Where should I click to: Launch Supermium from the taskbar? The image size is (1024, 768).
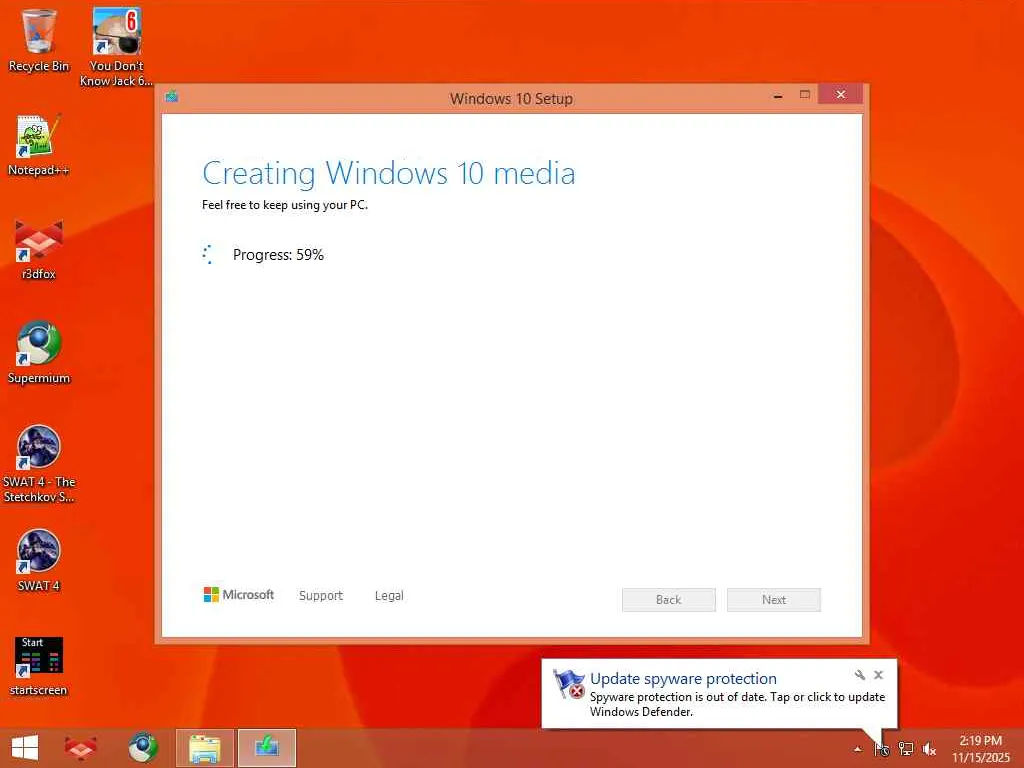pyautogui.click(x=143, y=748)
